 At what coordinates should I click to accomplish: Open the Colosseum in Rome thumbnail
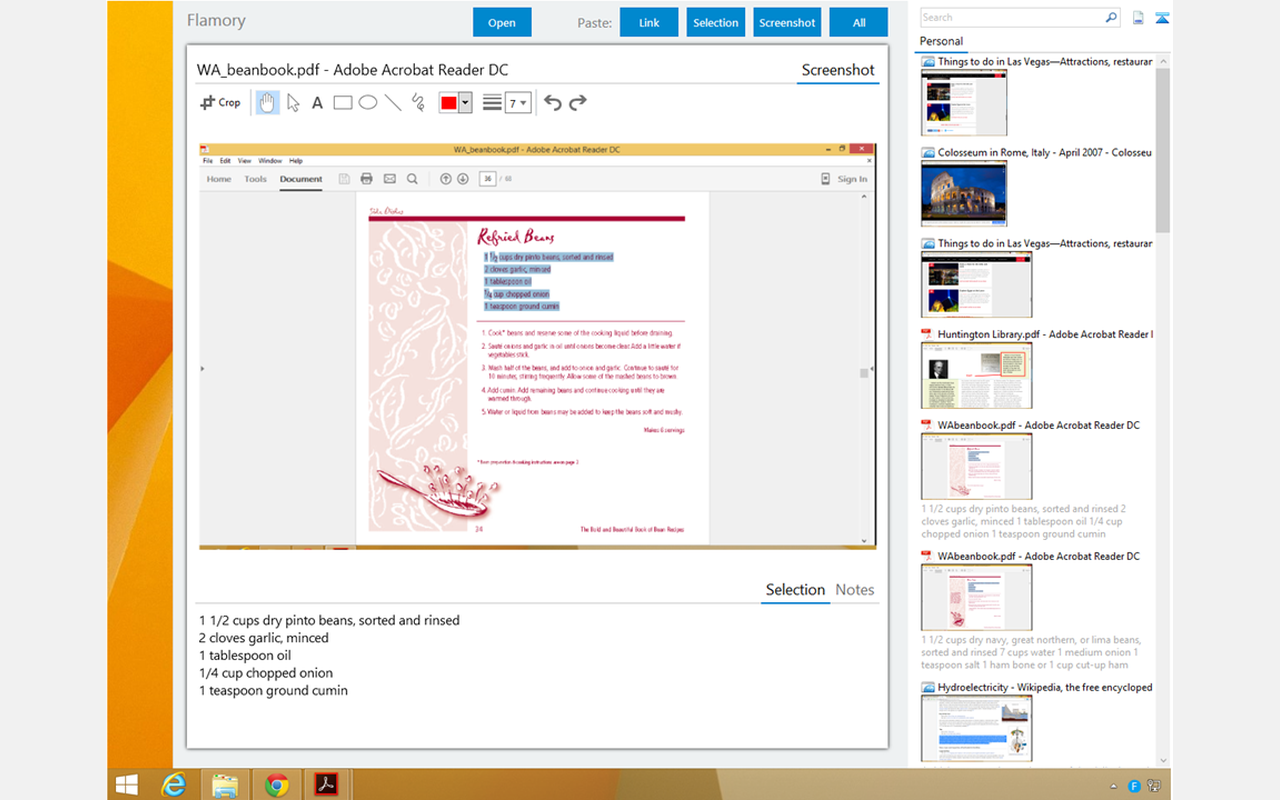pos(964,193)
